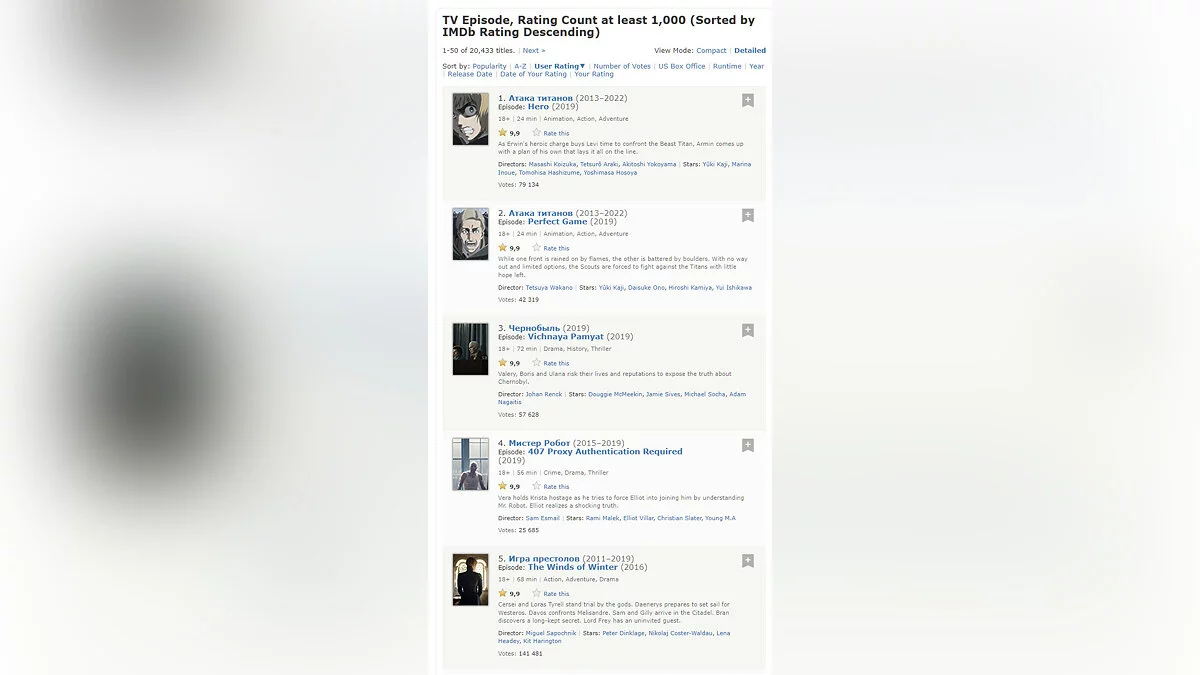Open the Атака титанов title in entry 1
The width and height of the screenshot is (1200, 675).
[541, 98]
